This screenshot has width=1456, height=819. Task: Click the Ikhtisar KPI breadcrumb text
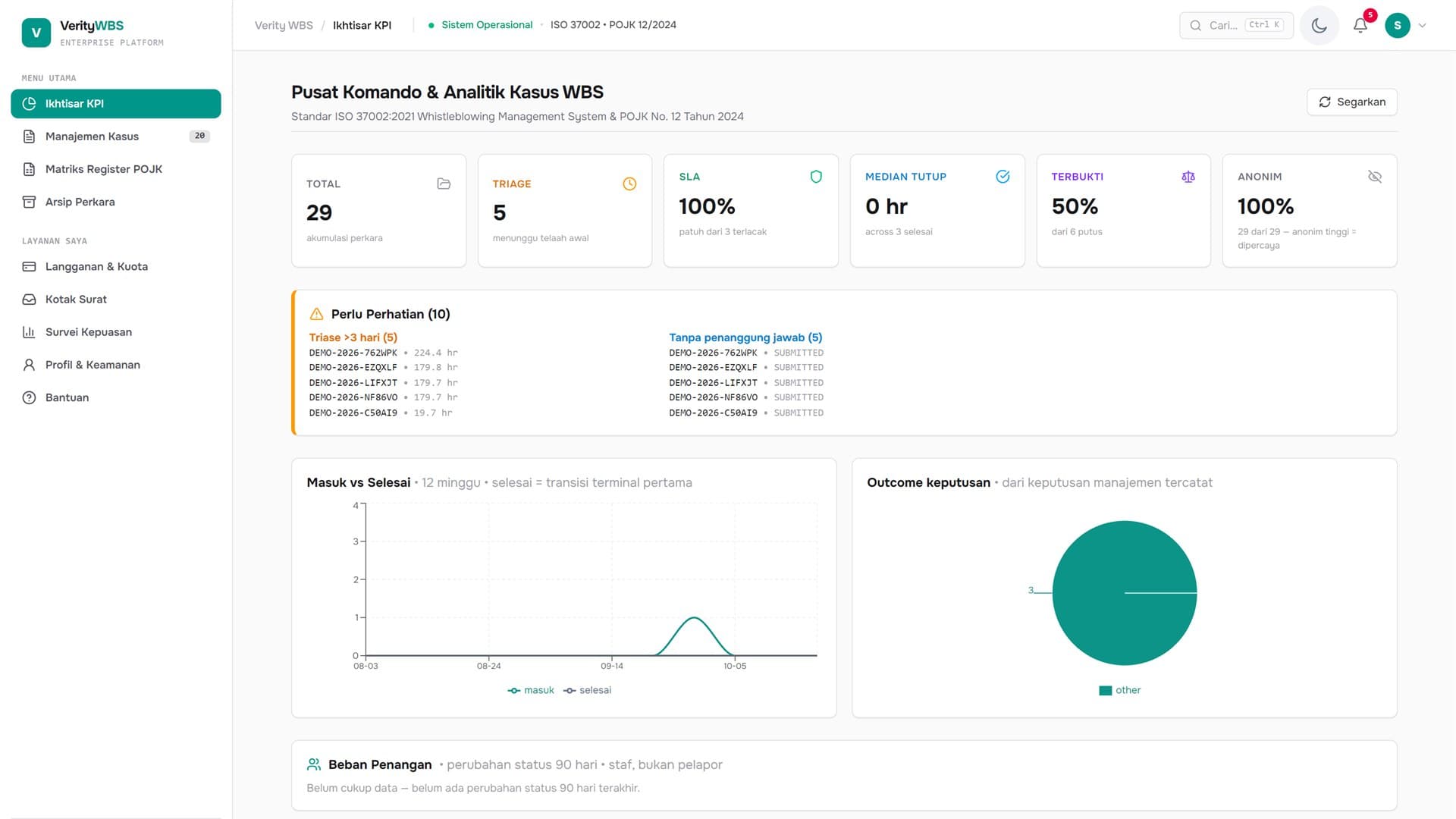362,26
